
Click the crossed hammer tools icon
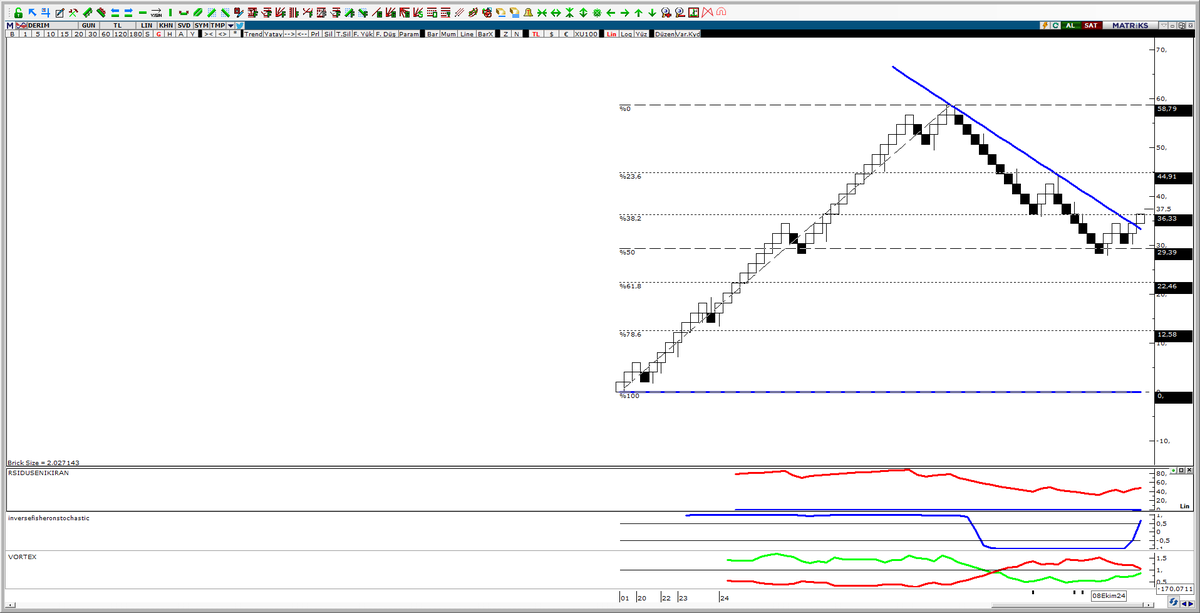point(73,13)
